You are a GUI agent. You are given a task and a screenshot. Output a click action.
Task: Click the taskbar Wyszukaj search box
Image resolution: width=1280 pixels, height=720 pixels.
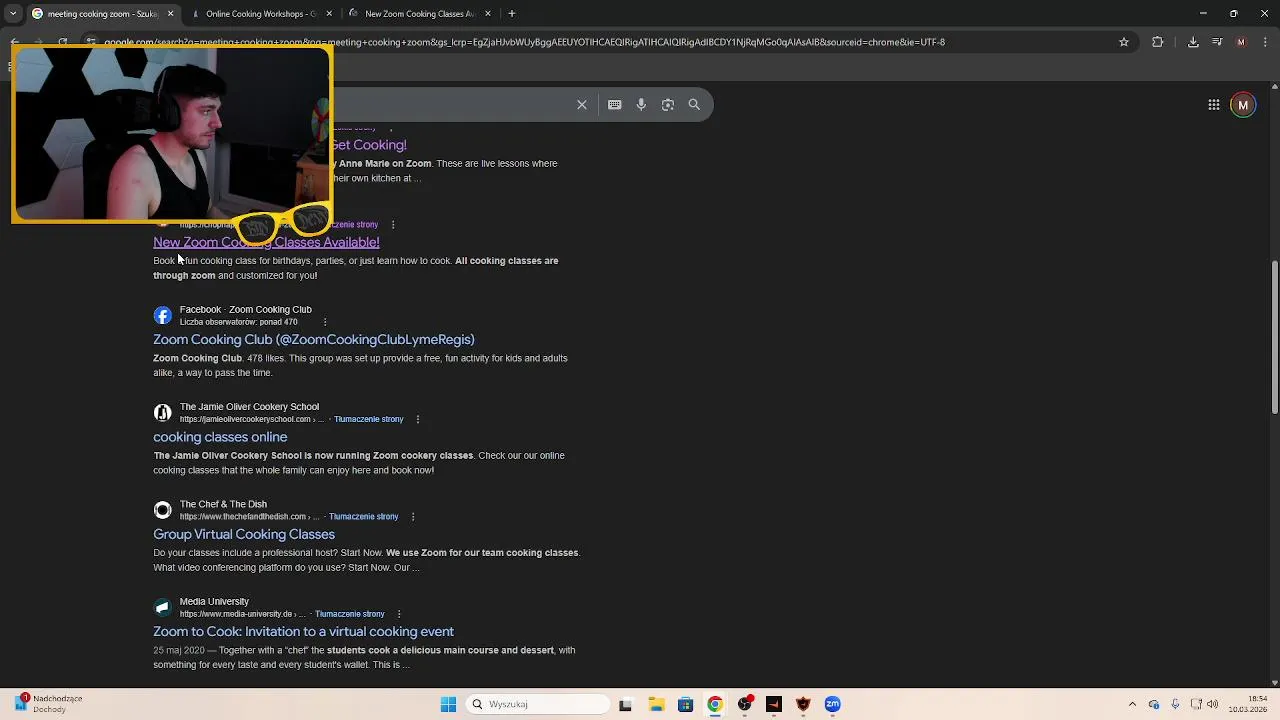pyautogui.click(x=538, y=704)
